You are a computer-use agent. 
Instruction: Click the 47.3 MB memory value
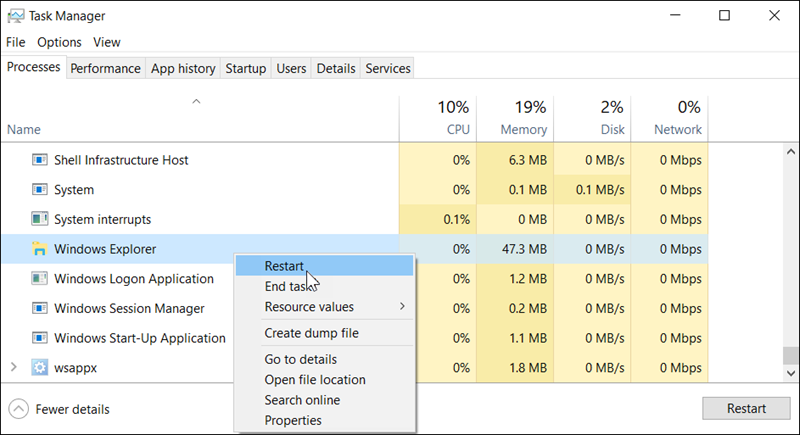click(x=523, y=249)
